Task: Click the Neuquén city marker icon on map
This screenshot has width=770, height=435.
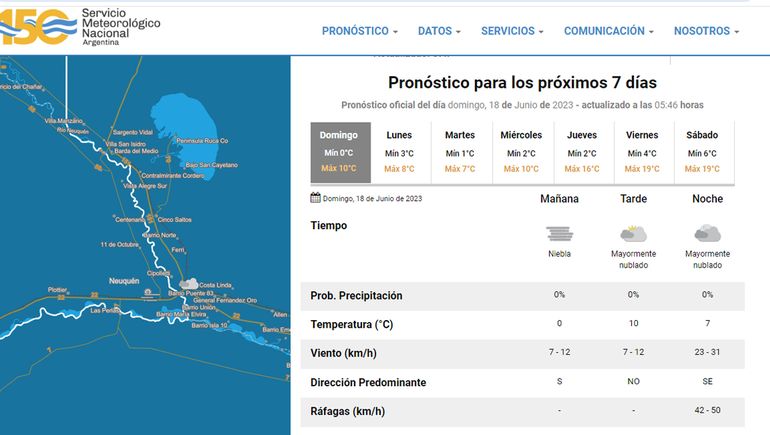Action: (148, 293)
